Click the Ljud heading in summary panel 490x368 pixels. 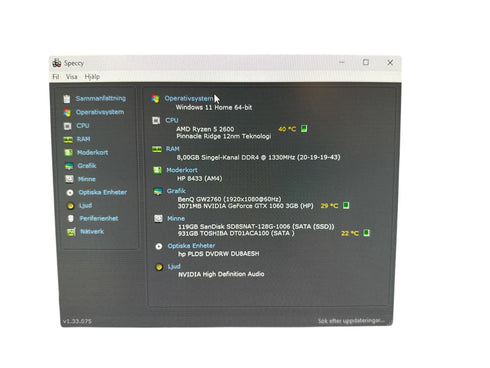(174, 266)
